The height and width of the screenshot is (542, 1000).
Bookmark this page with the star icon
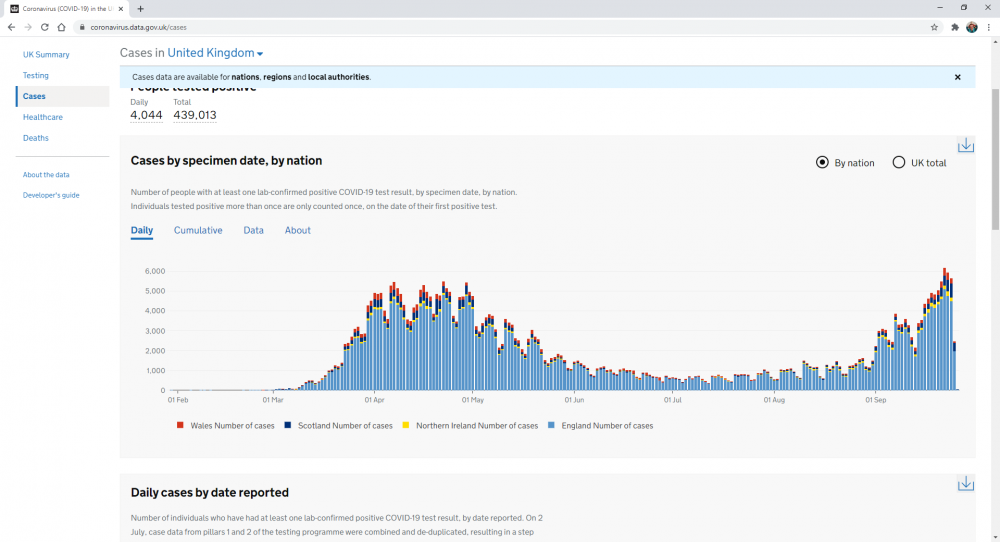coord(934,27)
